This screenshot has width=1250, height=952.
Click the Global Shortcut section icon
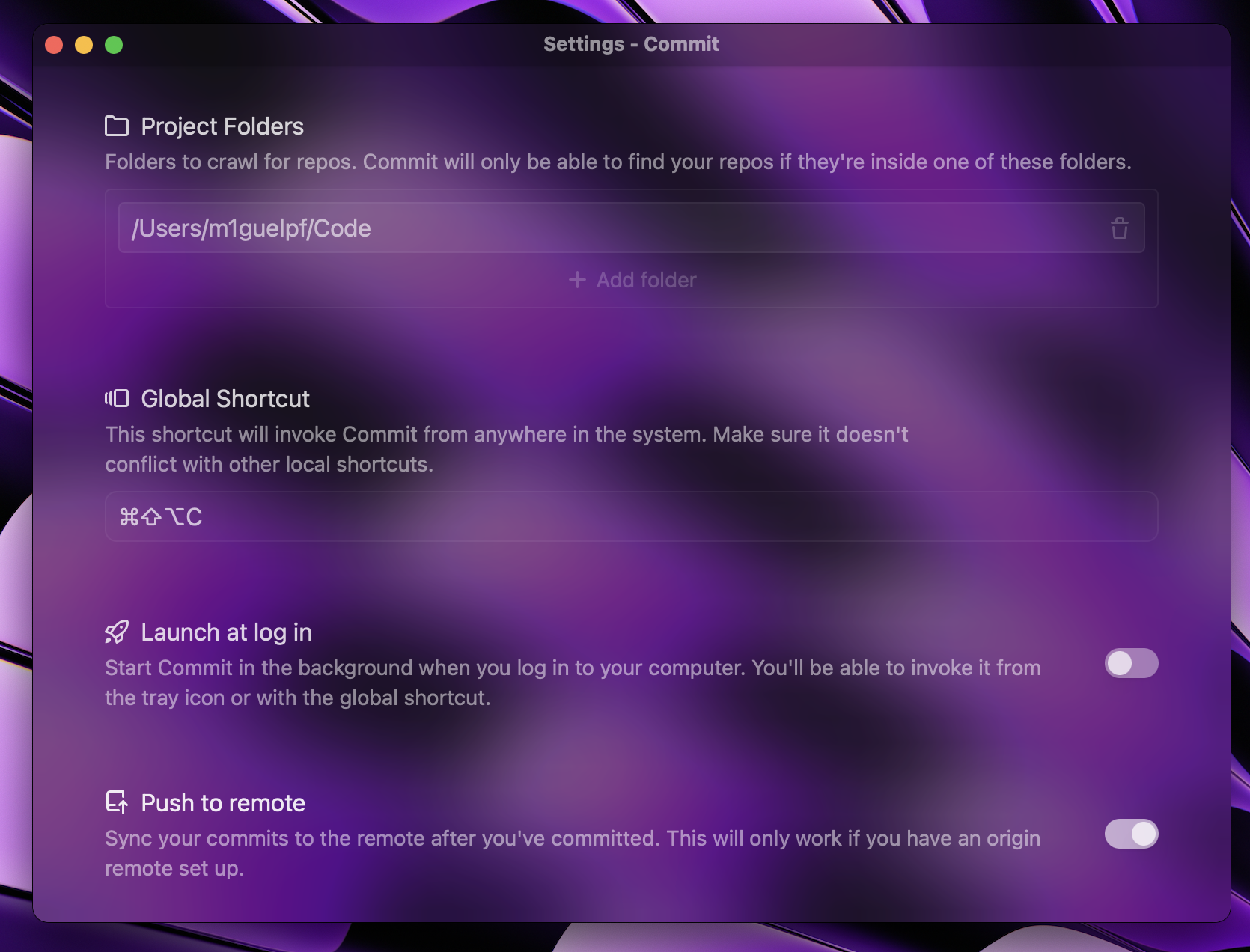coord(117,398)
